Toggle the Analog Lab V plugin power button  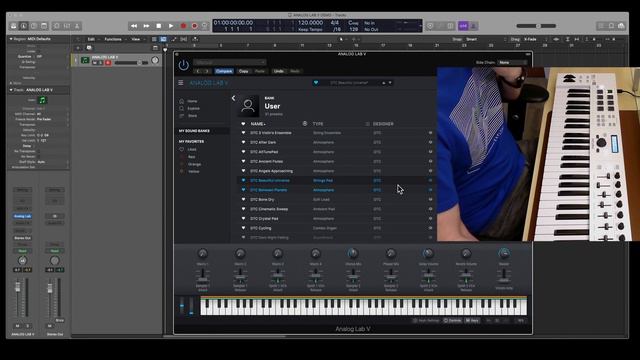click(x=184, y=65)
